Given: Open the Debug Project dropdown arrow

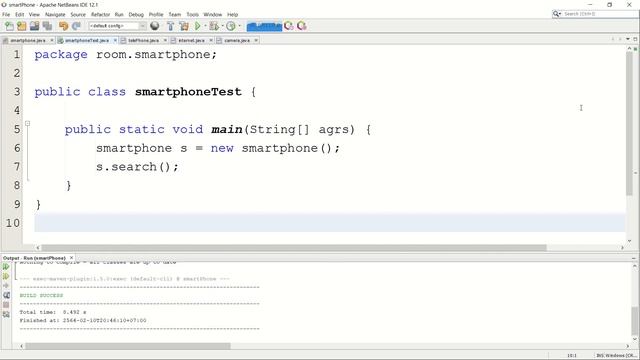Looking at the screenshot, I should (x=222, y=26).
